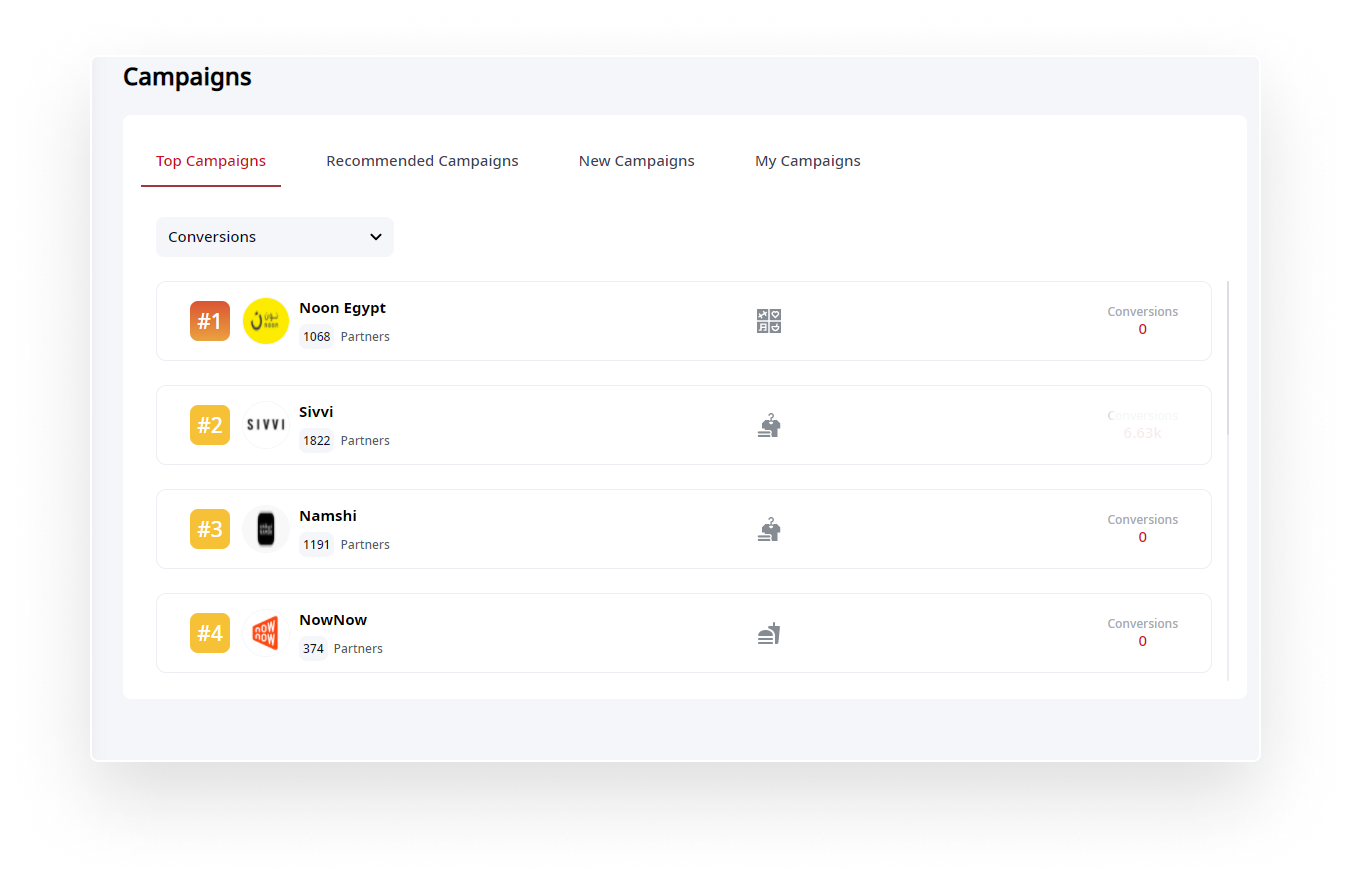The width and height of the screenshot is (1351, 887).
Task: Click the 1191 partners count
Action: pyautogui.click(x=317, y=545)
